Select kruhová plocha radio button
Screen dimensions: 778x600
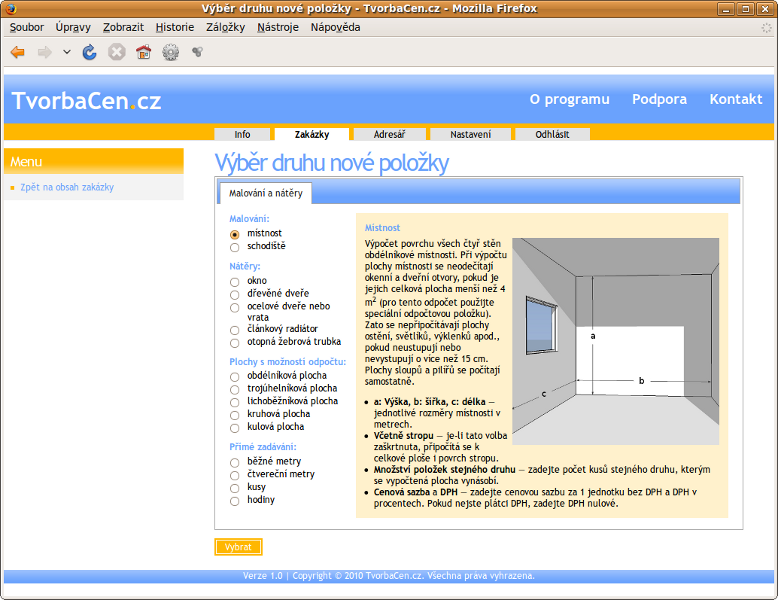235,415
